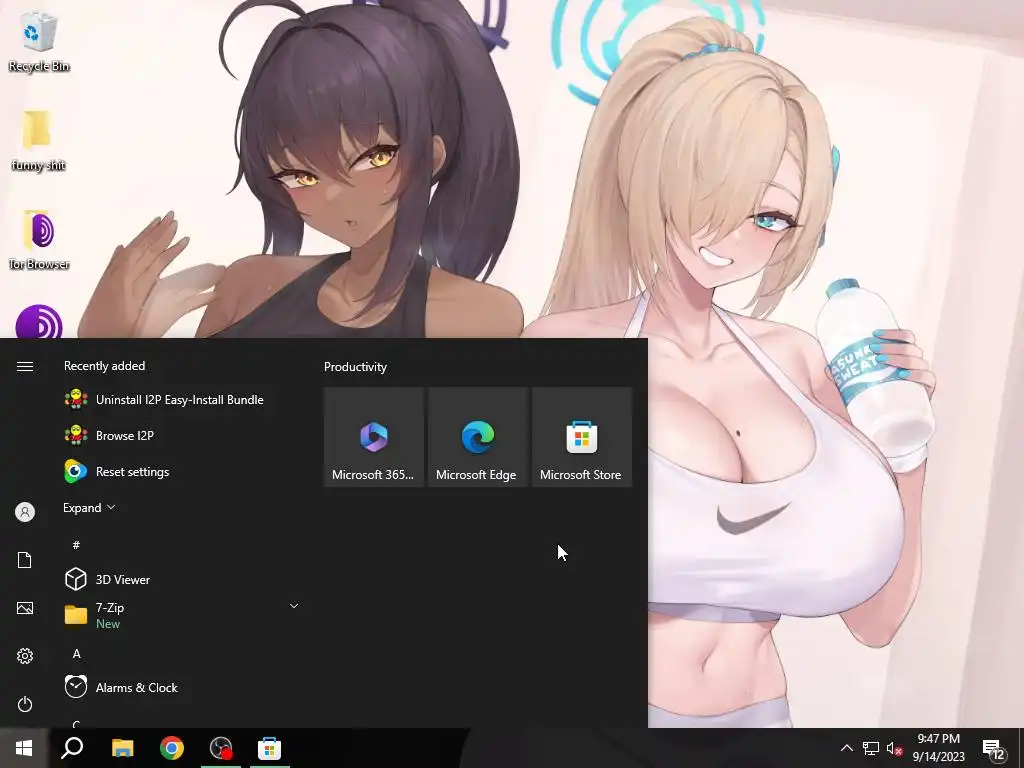1024x768 pixels.
Task: Click the Productivity group title
Action: (355, 367)
